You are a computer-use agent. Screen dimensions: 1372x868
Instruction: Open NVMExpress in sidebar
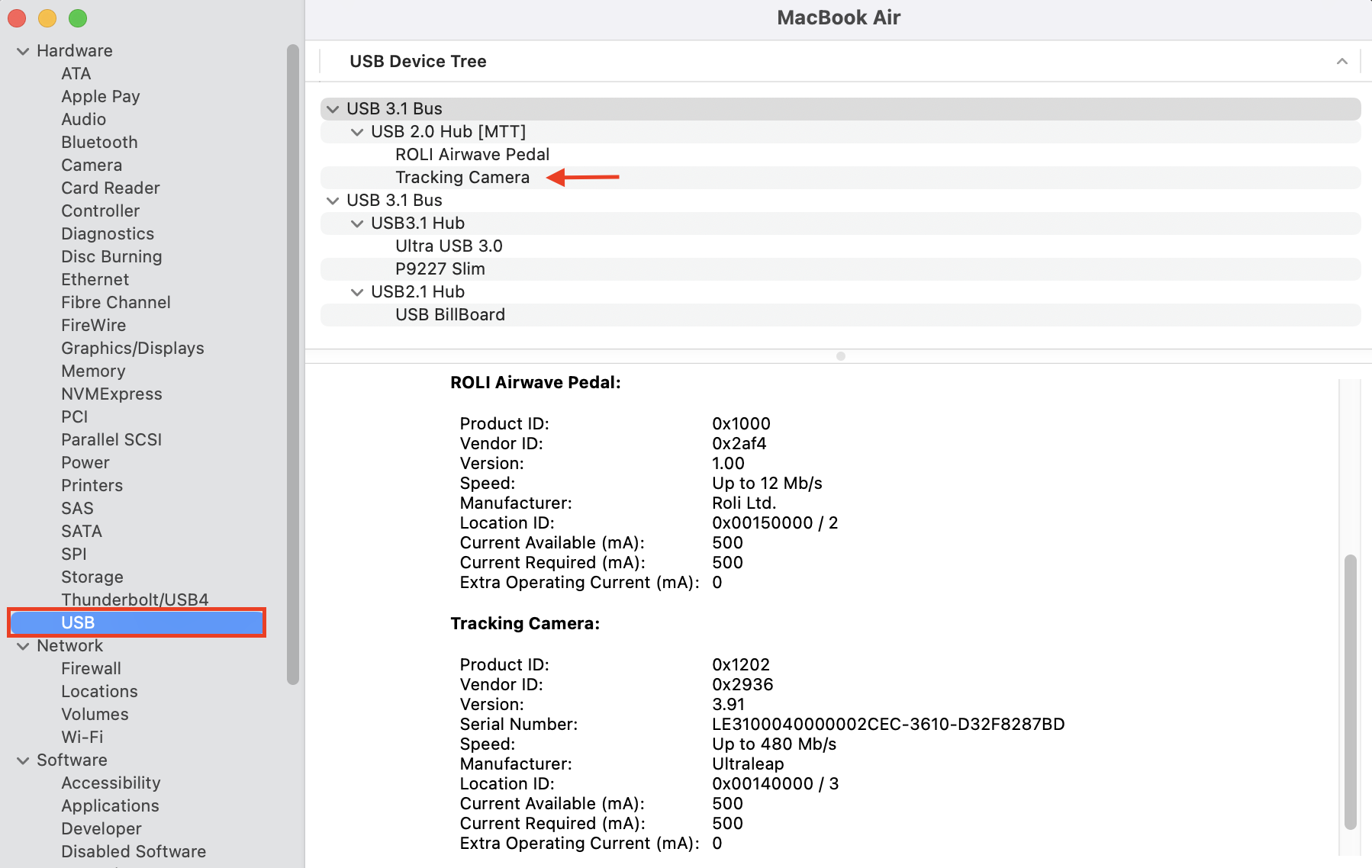112,394
